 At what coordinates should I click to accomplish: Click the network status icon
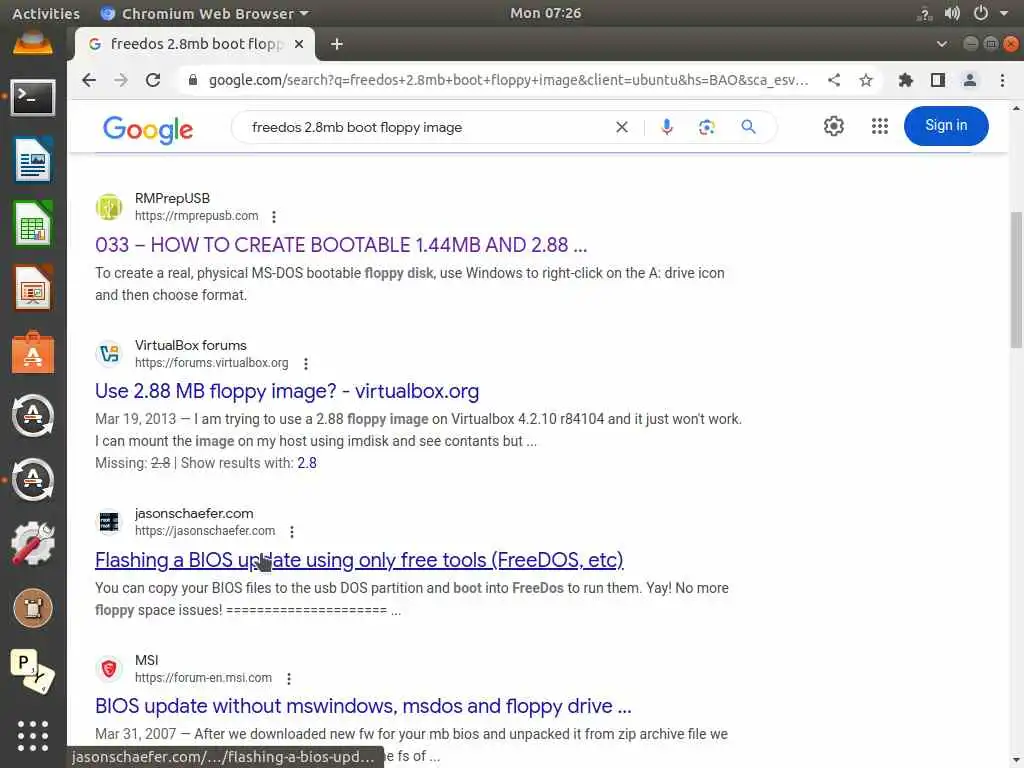(924, 13)
